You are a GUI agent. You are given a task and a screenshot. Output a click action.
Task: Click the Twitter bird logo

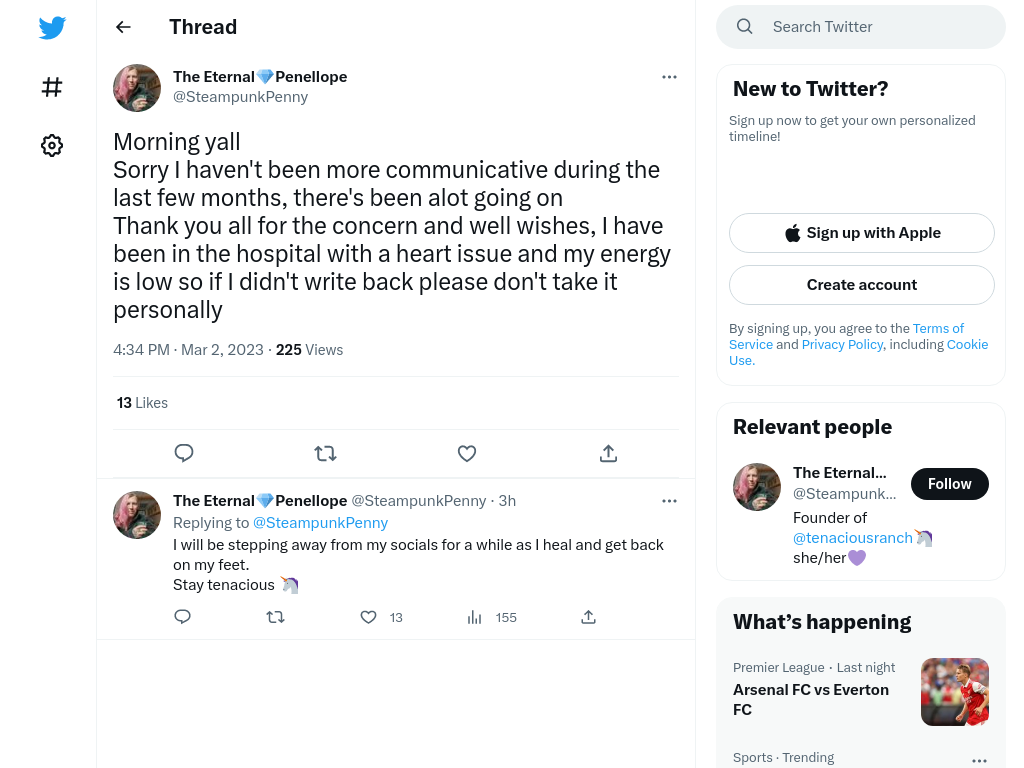coord(52,27)
